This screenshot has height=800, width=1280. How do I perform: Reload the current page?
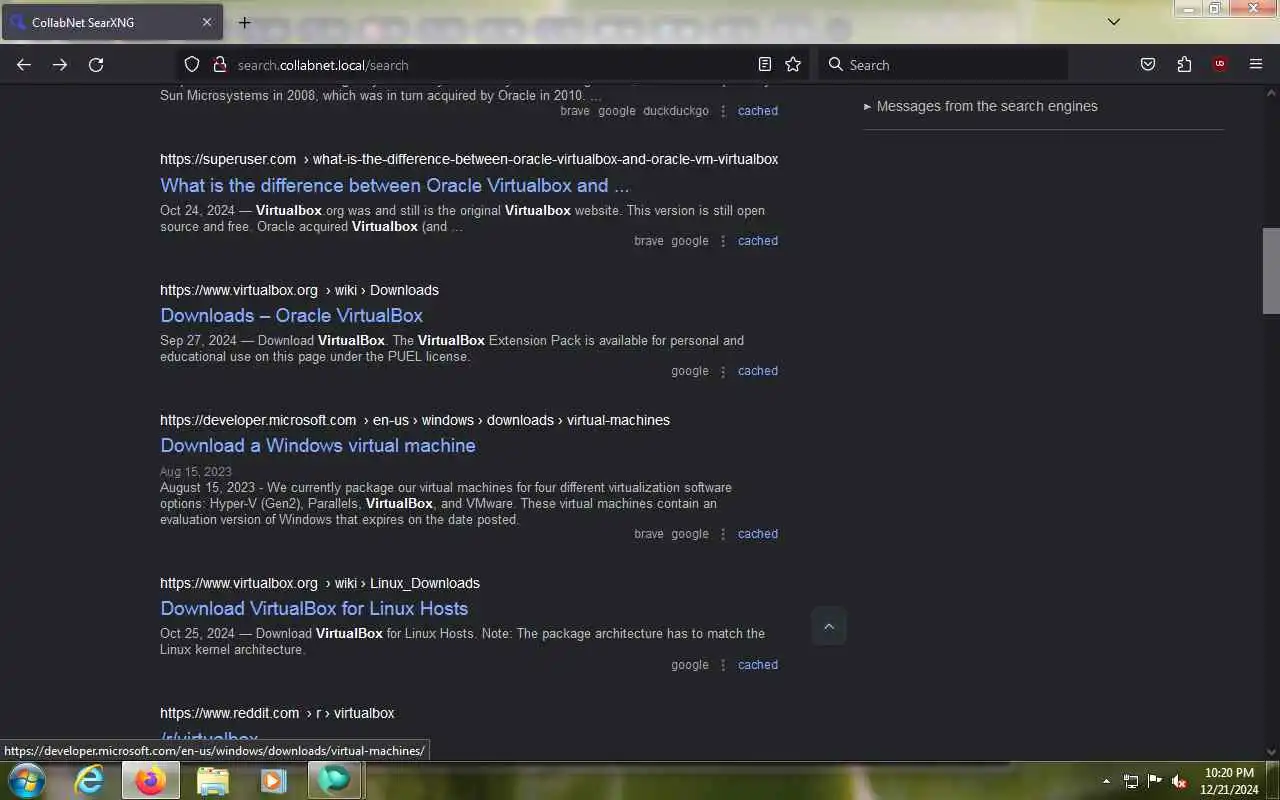(x=96, y=65)
